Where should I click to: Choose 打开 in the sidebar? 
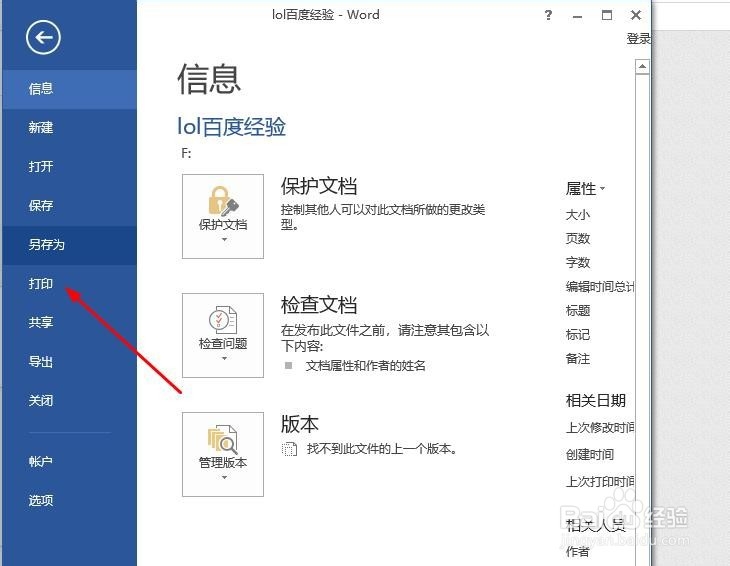click(x=69, y=167)
